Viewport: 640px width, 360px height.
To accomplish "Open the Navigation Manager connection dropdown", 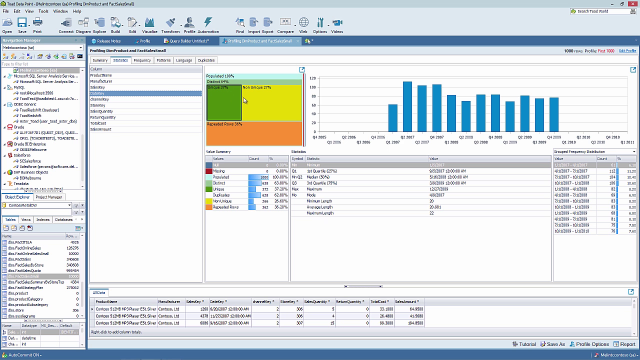I will tap(80, 48).
